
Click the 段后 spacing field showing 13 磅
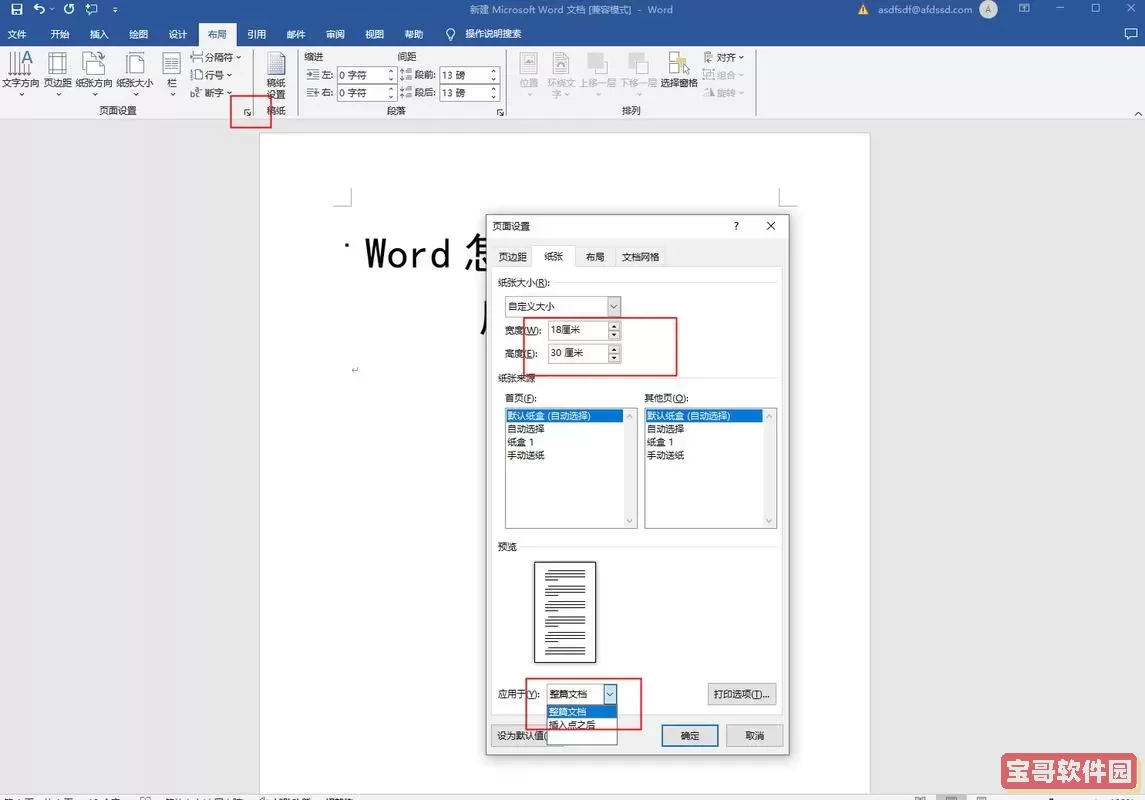(464, 93)
